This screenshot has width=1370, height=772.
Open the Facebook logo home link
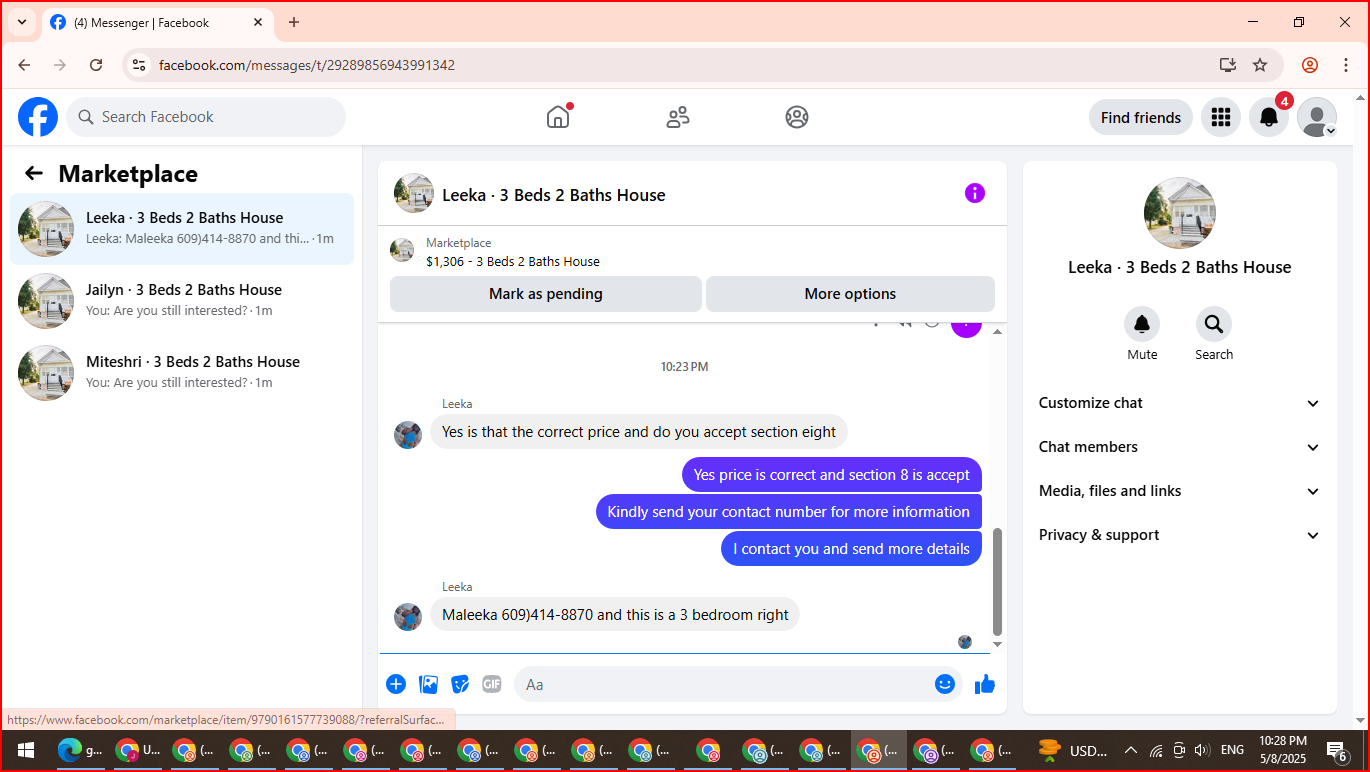coord(38,117)
